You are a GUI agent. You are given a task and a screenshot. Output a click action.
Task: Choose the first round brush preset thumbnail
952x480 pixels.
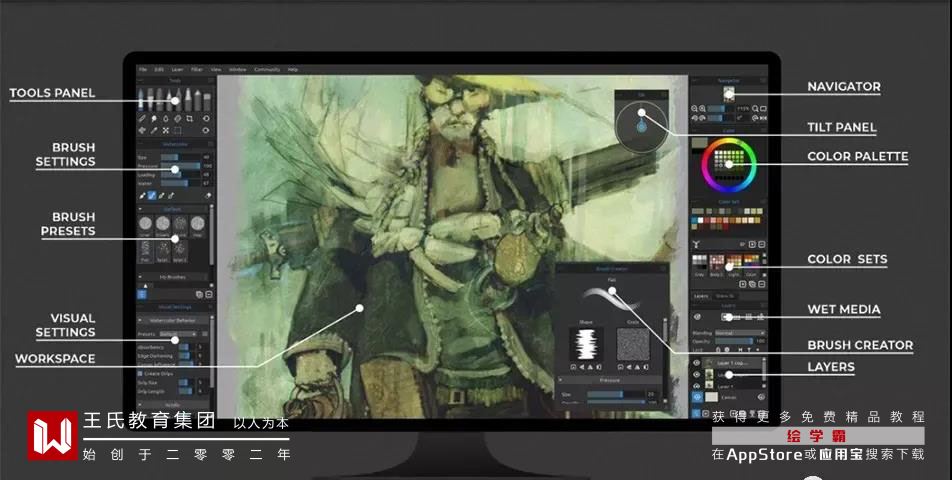(145, 224)
